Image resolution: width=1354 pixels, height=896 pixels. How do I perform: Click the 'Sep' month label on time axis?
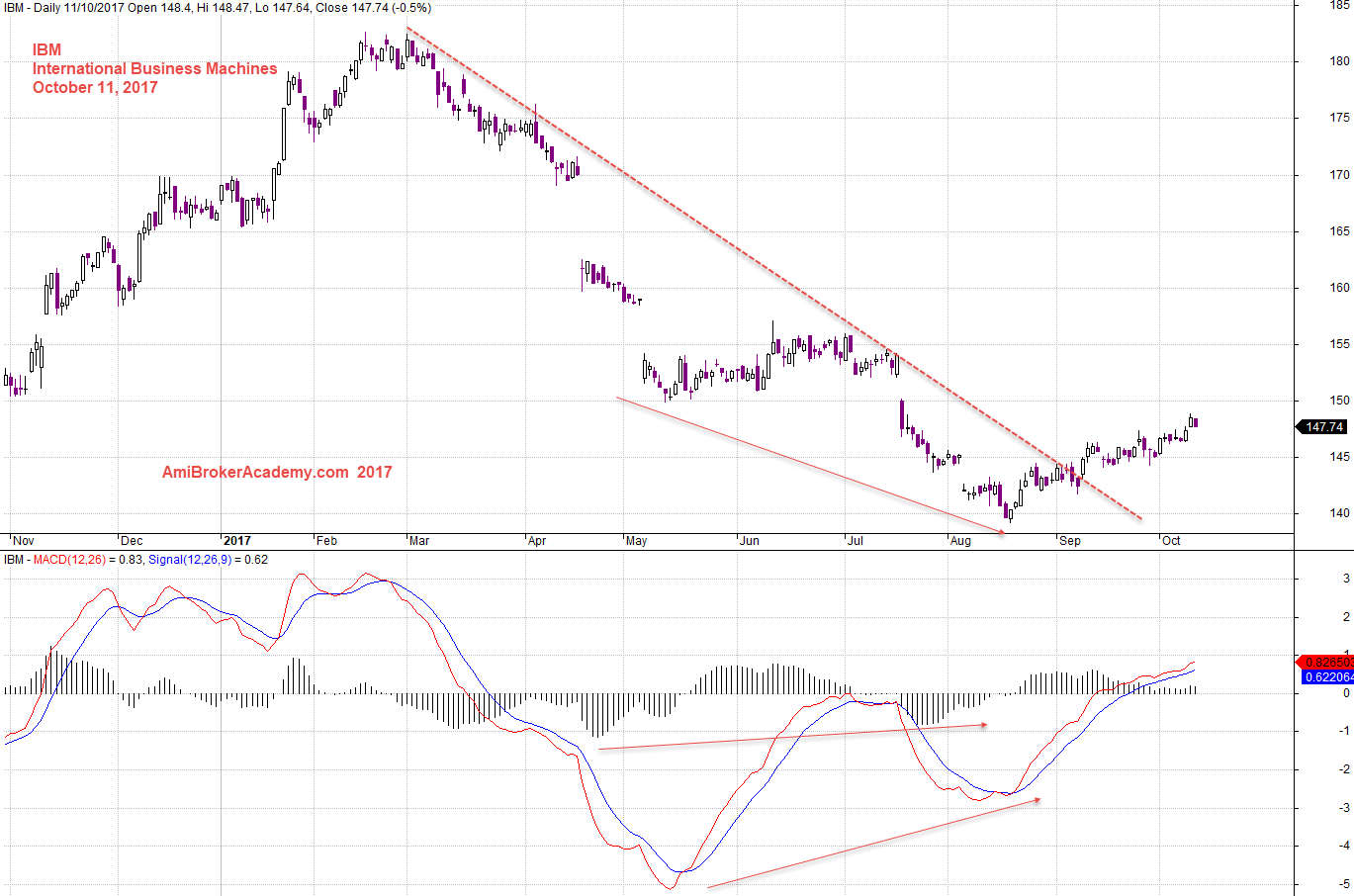tap(1070, 541)
